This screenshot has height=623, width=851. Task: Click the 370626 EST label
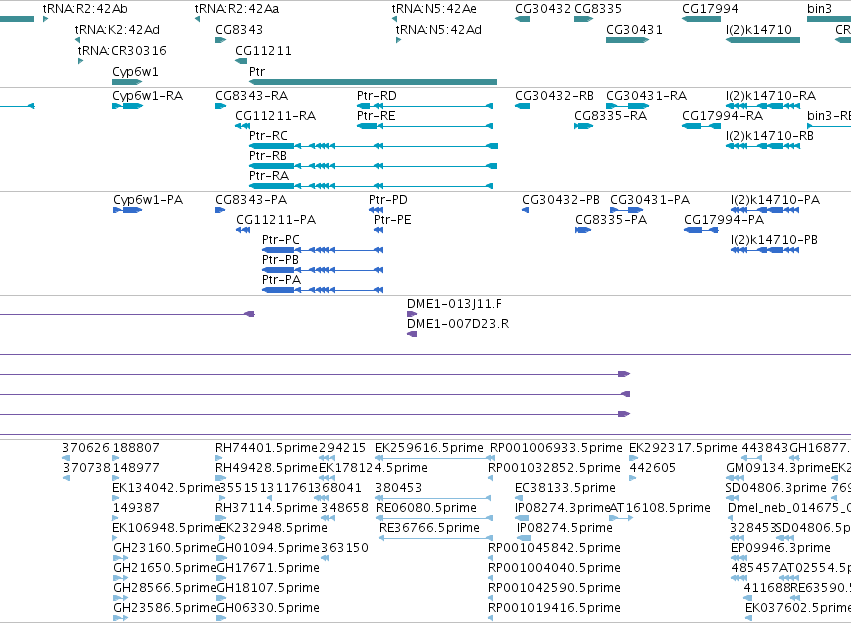86,448
